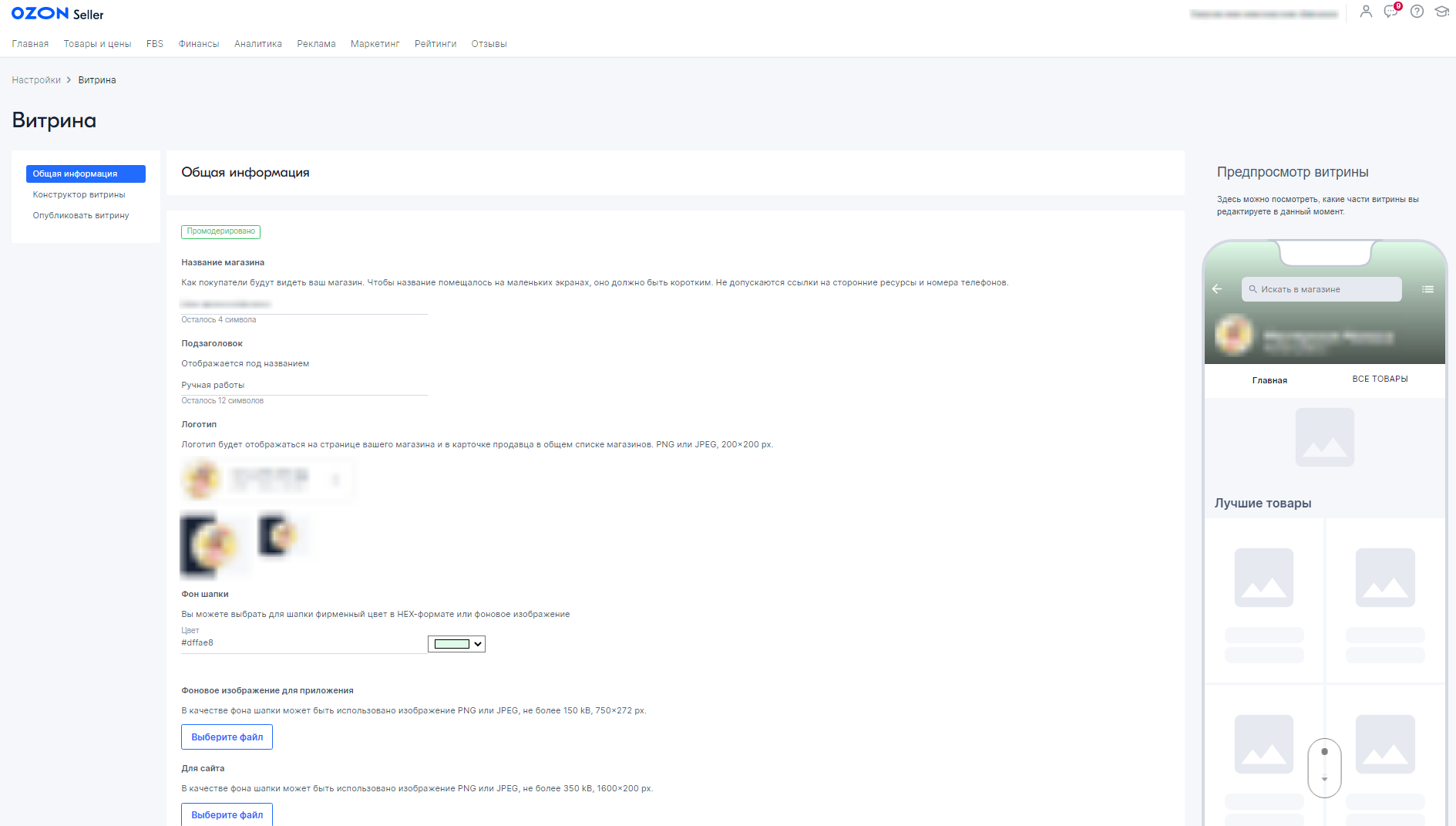Click the Осталось 12 символов counter

point(222,401)
